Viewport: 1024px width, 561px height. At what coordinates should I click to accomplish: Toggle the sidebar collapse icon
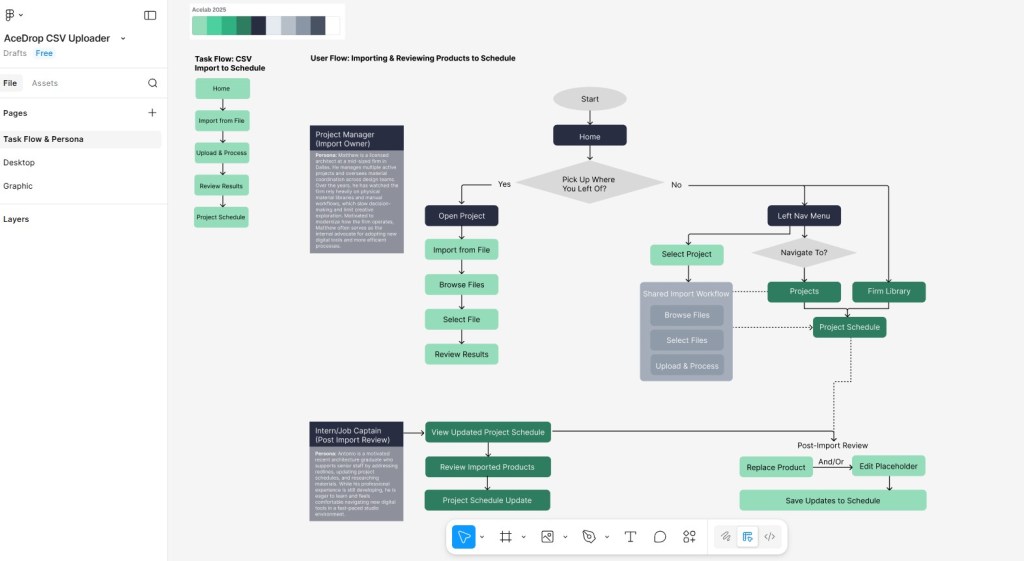tap(150, 15)
